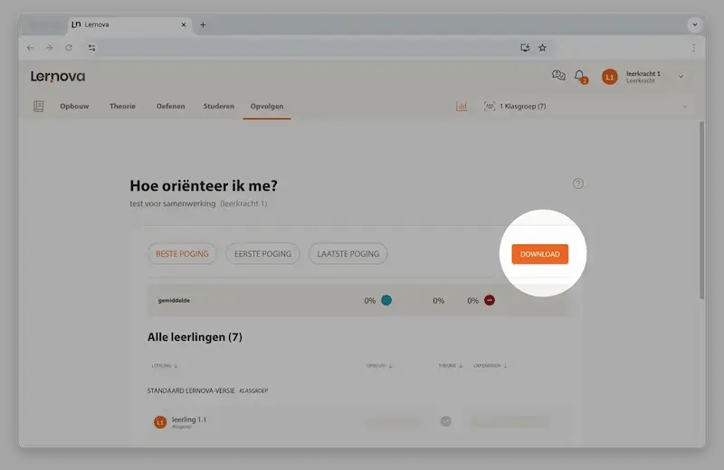Click the red minus circle in gemiddelde row
This screenshot has height=470, width=724.
click(489, 300)
